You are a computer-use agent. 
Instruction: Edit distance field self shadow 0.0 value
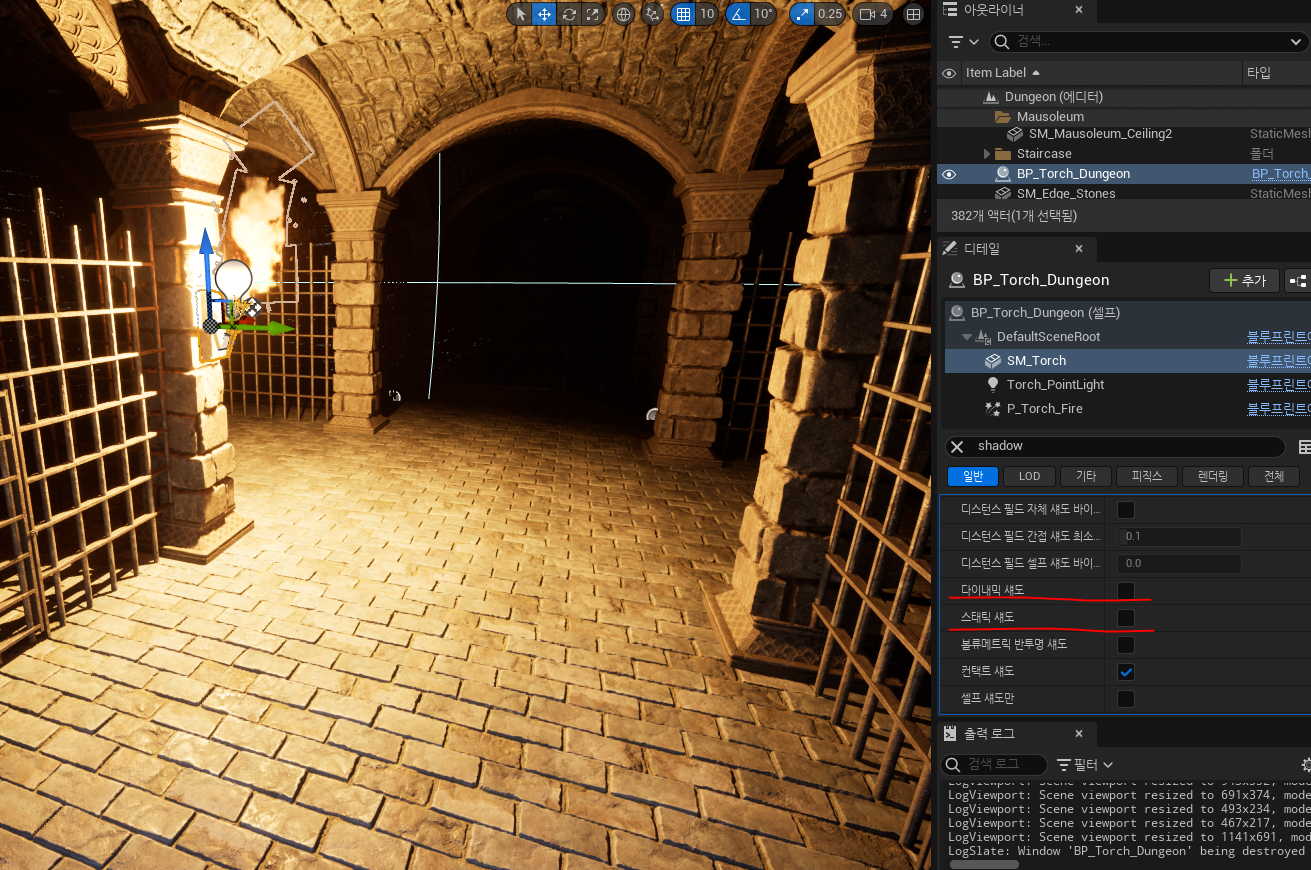(x=1179, y=563)
